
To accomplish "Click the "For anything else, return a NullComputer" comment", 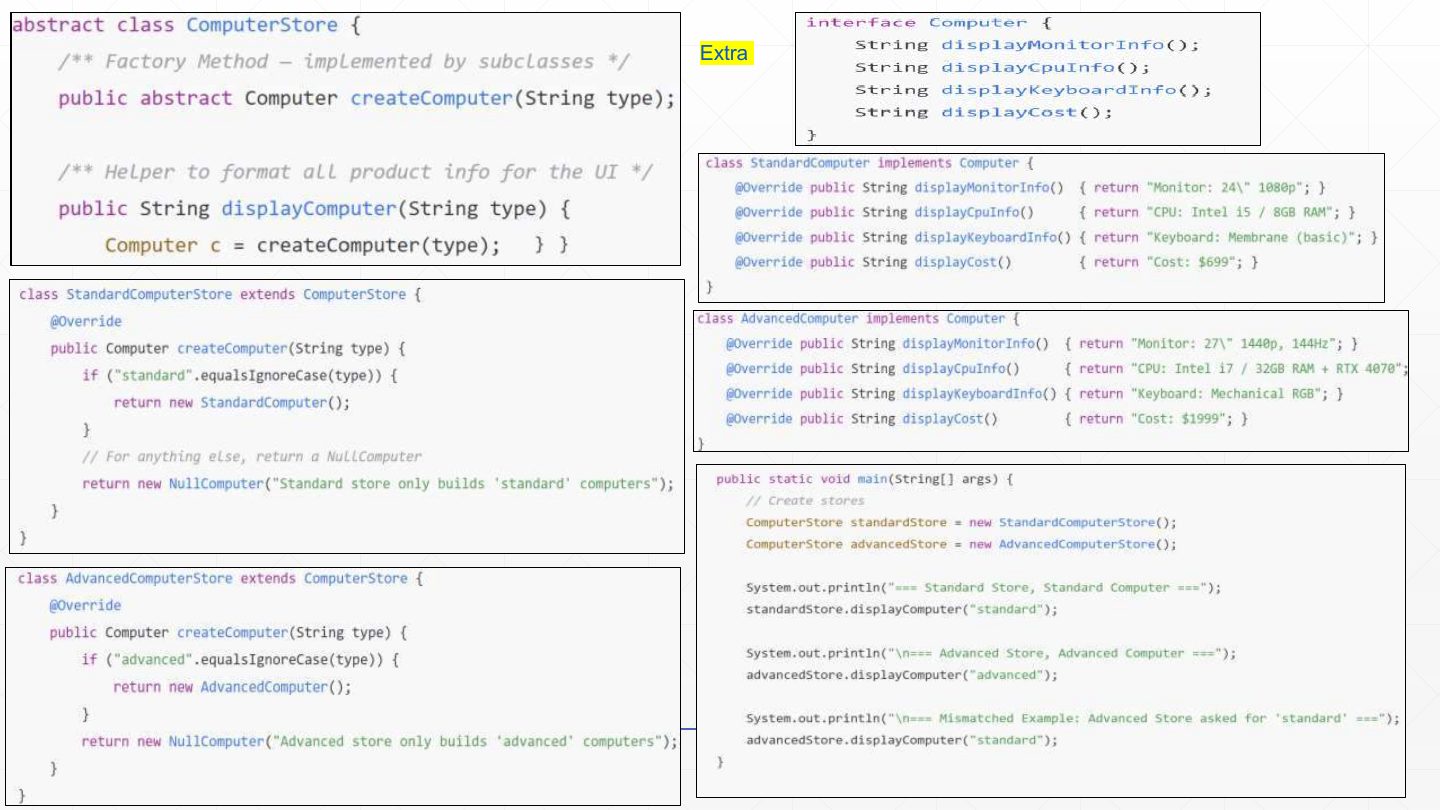I will (x=252, y=457).
